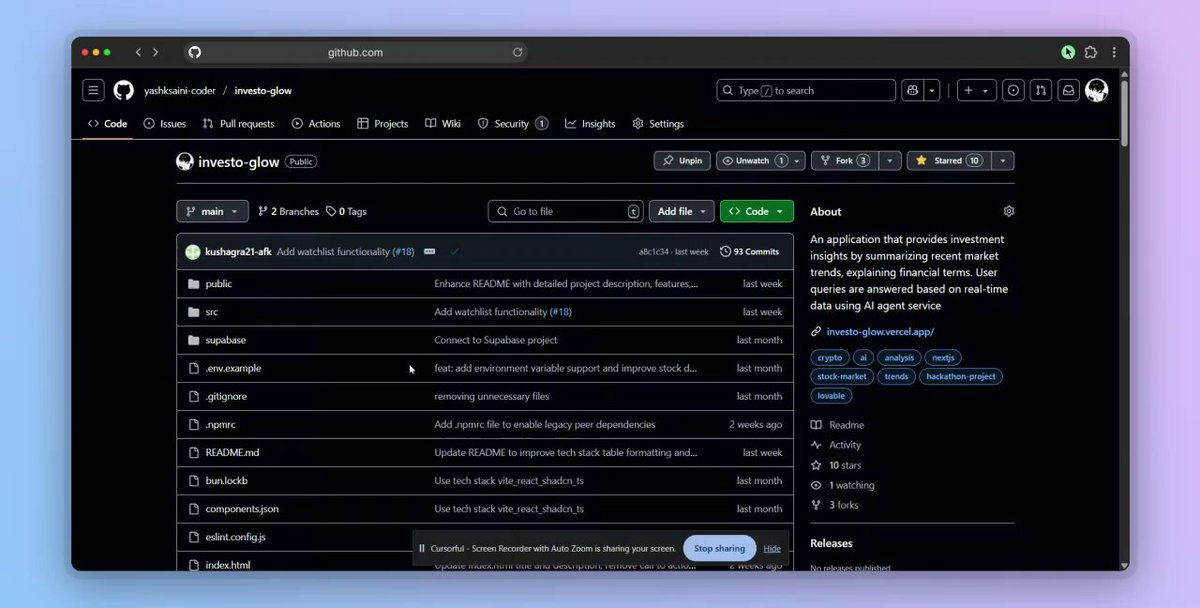Open Activity link in About sidebar

pos(836,445)
